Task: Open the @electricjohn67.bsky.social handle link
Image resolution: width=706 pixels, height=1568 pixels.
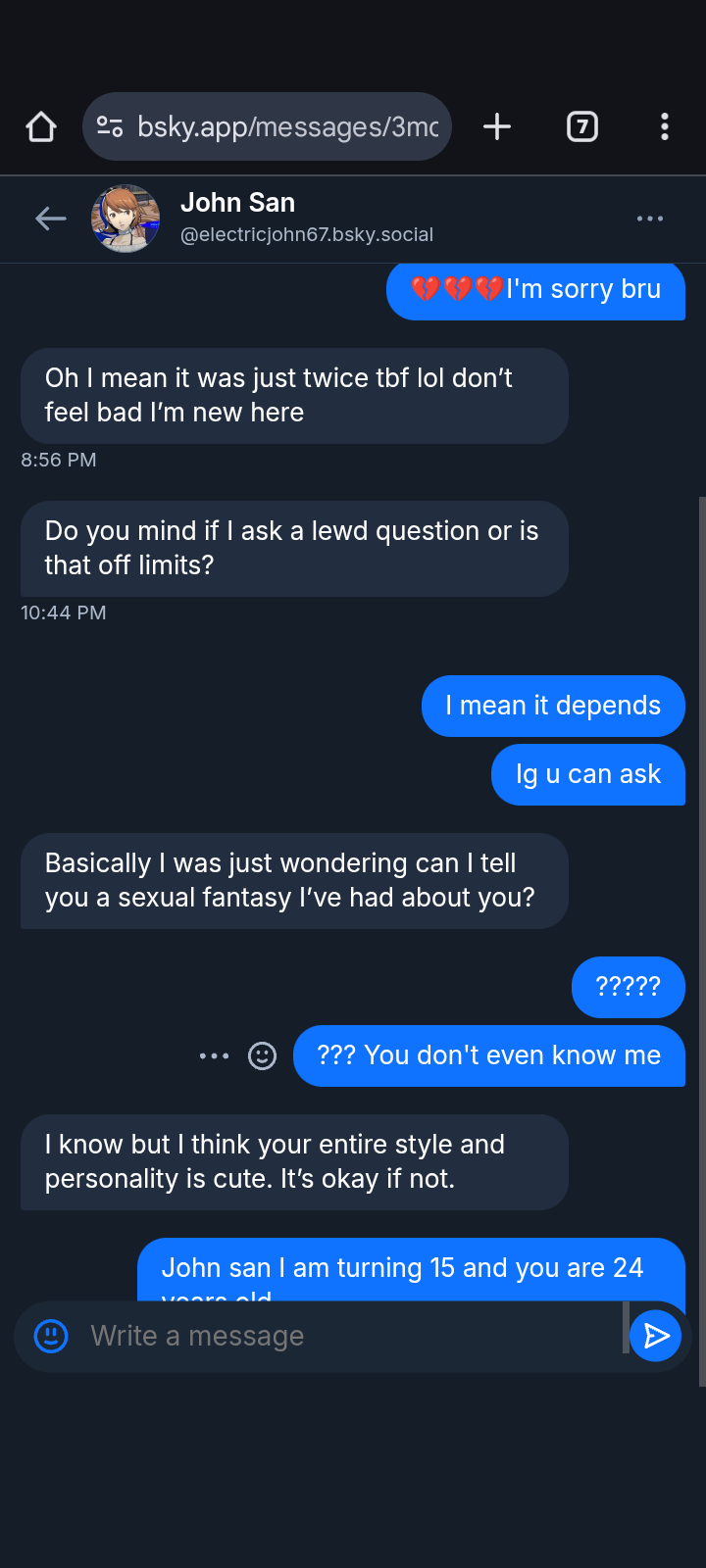Action: [x=306, y=235]
